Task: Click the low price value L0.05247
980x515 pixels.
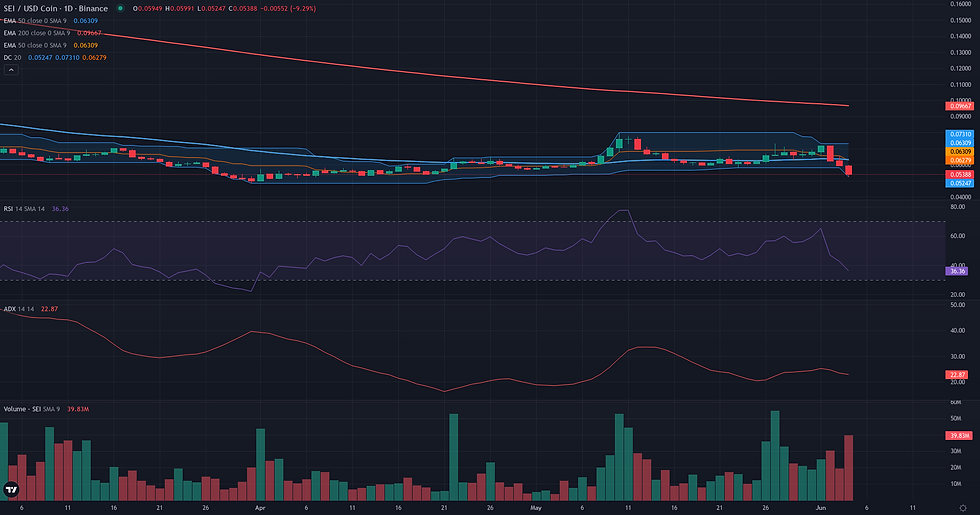Action: [x=211, y=9]
